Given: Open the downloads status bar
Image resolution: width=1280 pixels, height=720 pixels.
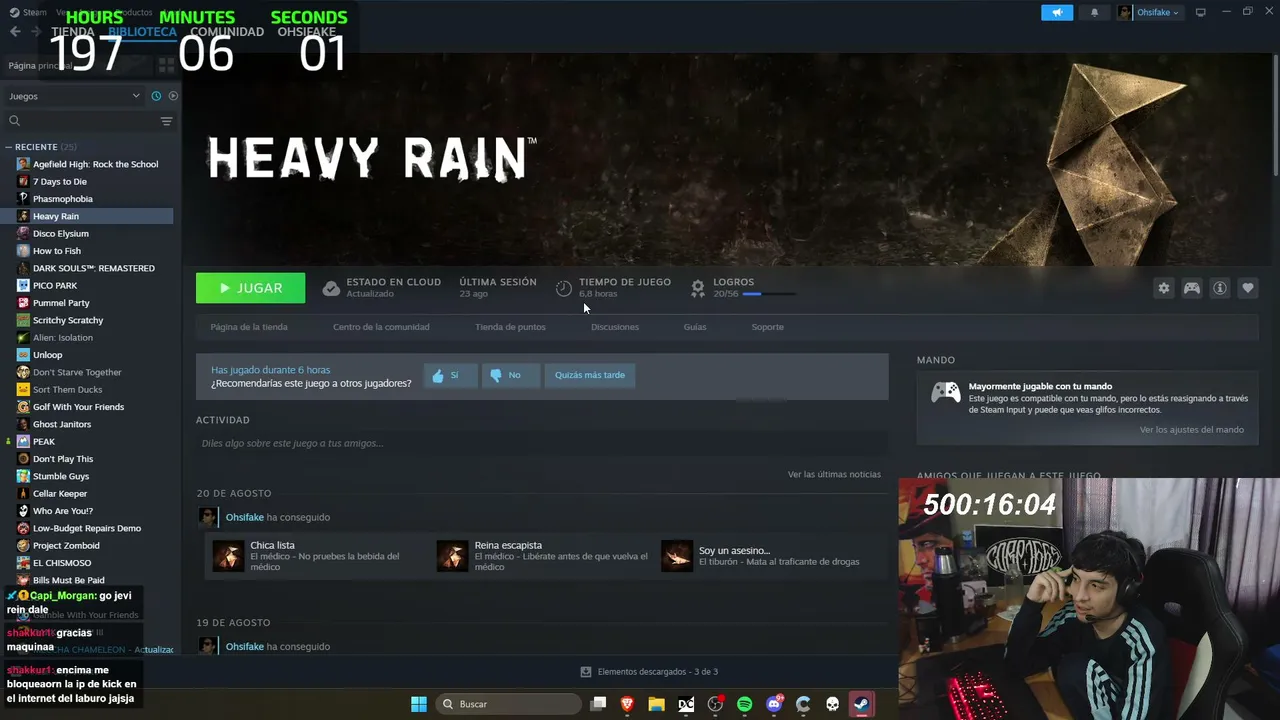Looking at the screenshot, I should point(650,672).
